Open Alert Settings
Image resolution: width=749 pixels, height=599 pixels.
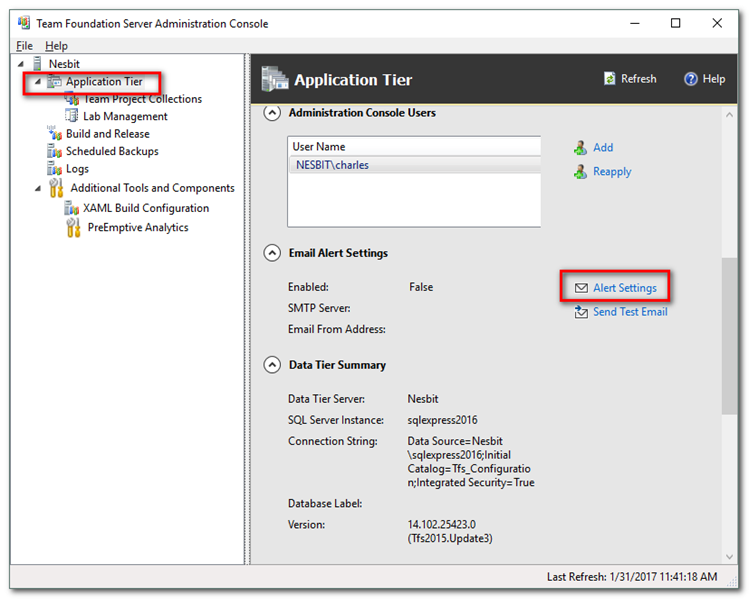(625, 288)
